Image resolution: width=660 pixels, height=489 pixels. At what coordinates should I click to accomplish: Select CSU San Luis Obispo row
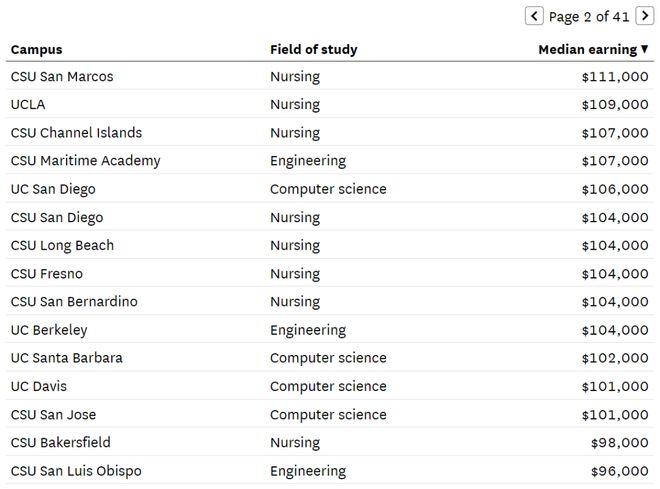330,471
